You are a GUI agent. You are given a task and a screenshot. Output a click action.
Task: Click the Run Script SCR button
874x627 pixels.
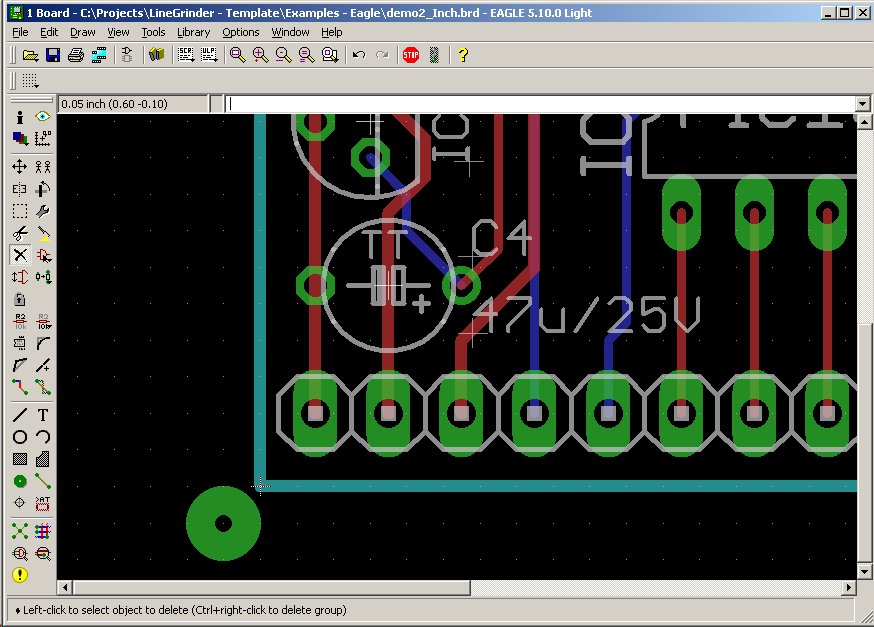point(186,55)
